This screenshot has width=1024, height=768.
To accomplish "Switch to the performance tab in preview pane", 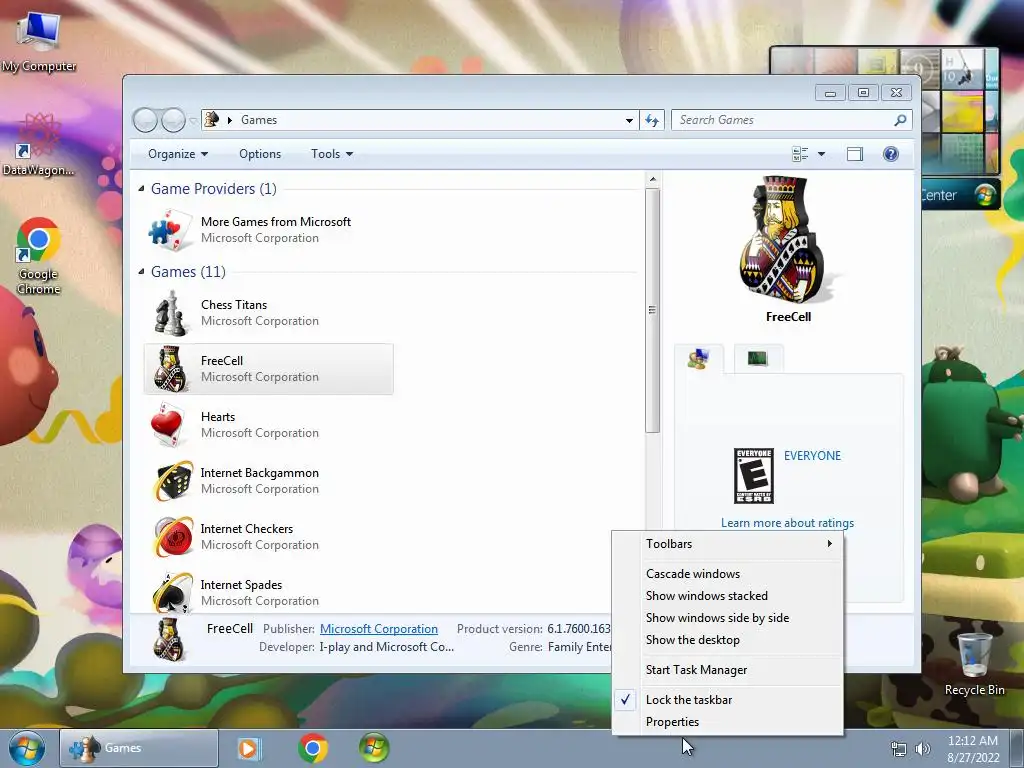I will click(758, 359).
